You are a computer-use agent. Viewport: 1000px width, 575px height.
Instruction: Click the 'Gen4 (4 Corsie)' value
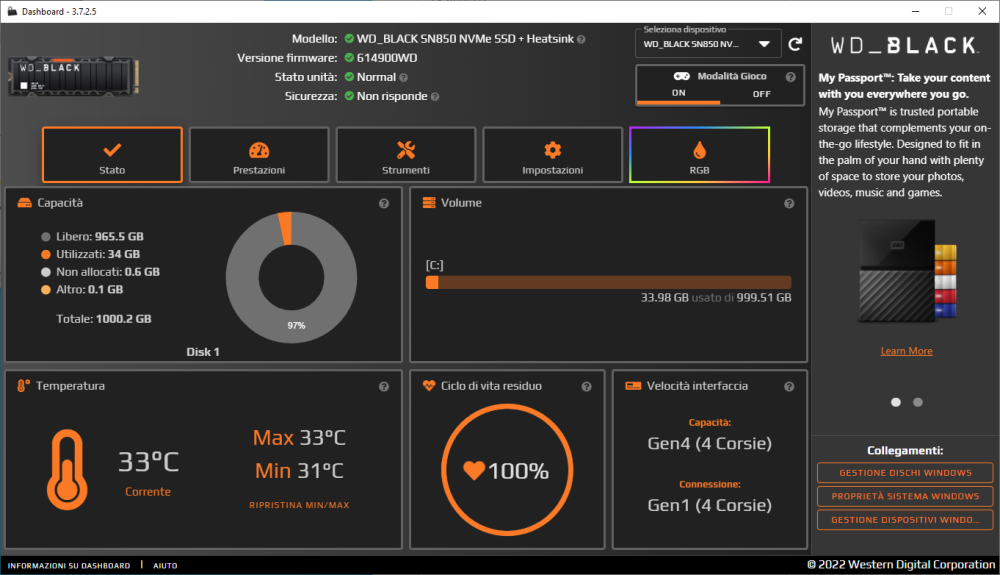point(709,443)
